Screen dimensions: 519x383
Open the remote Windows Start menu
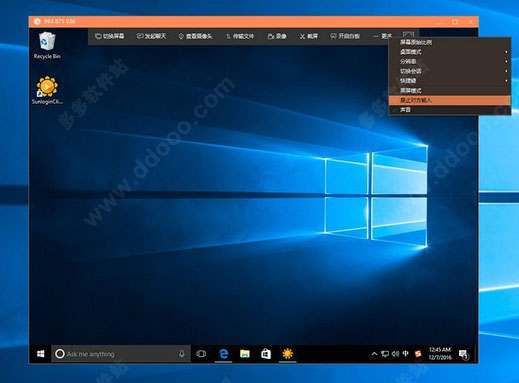point(41,354)
